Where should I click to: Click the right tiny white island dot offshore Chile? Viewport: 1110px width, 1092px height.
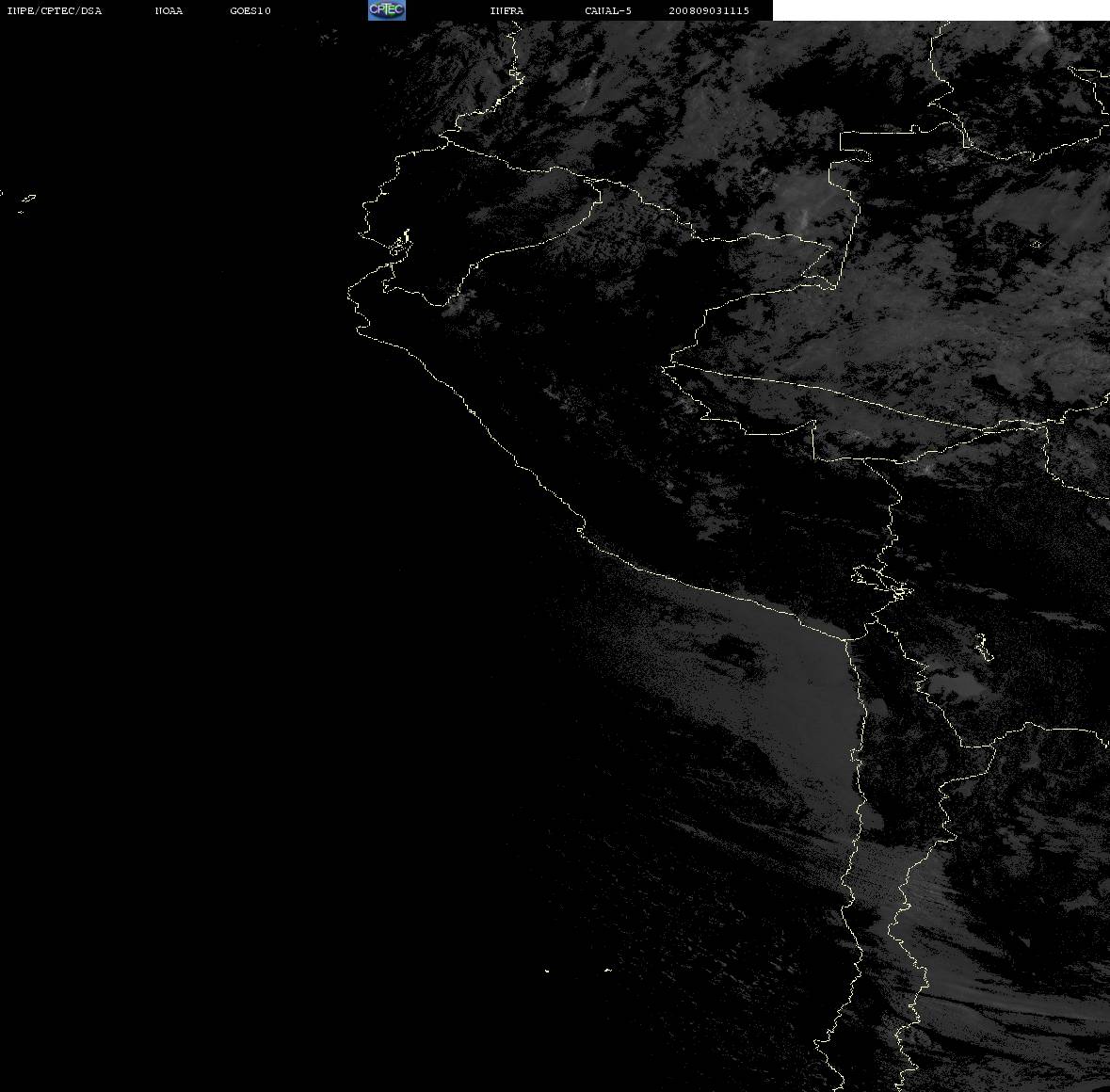click(x=607, y=970)
